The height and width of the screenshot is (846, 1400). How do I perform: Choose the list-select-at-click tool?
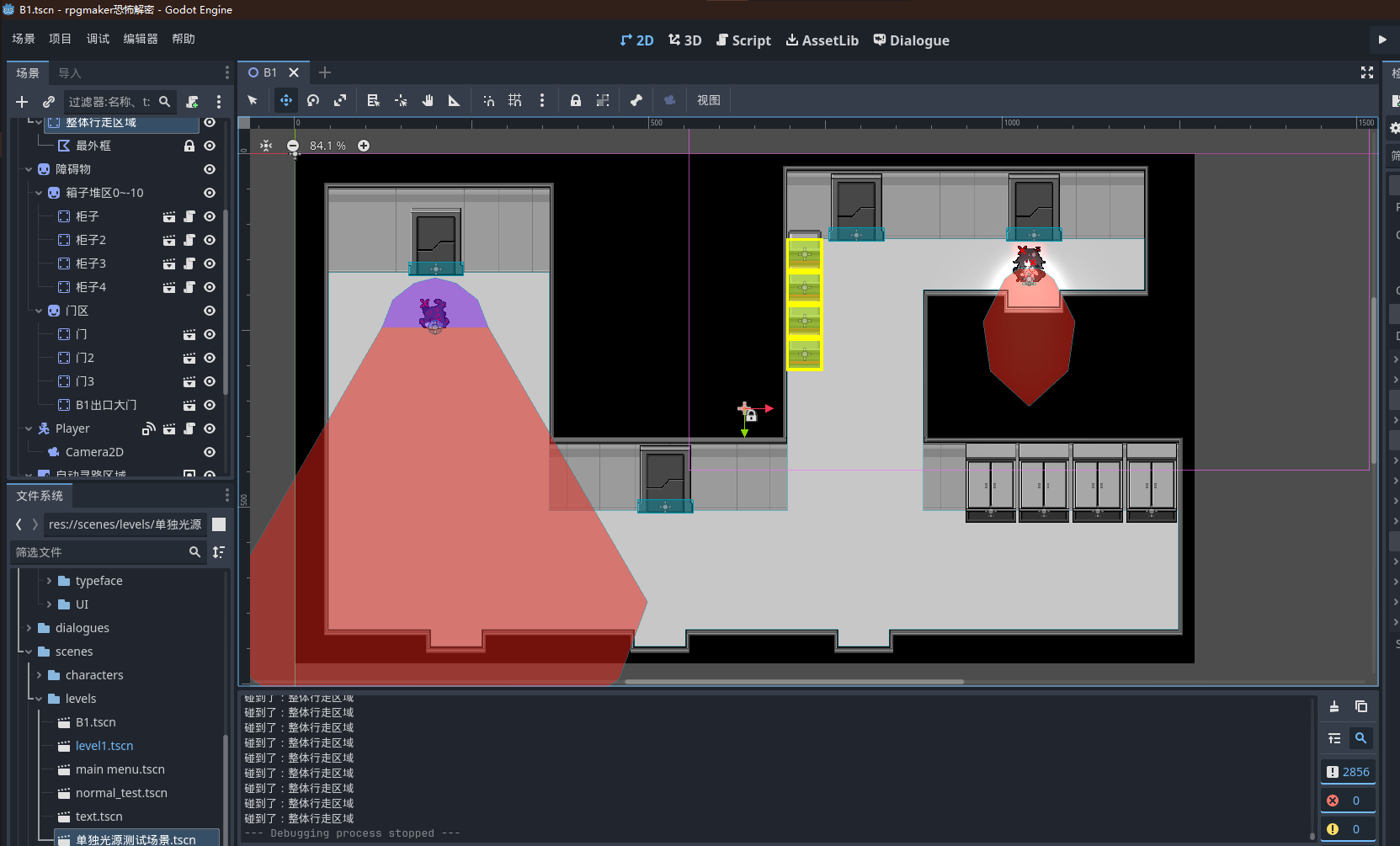(x=374, y=100)
